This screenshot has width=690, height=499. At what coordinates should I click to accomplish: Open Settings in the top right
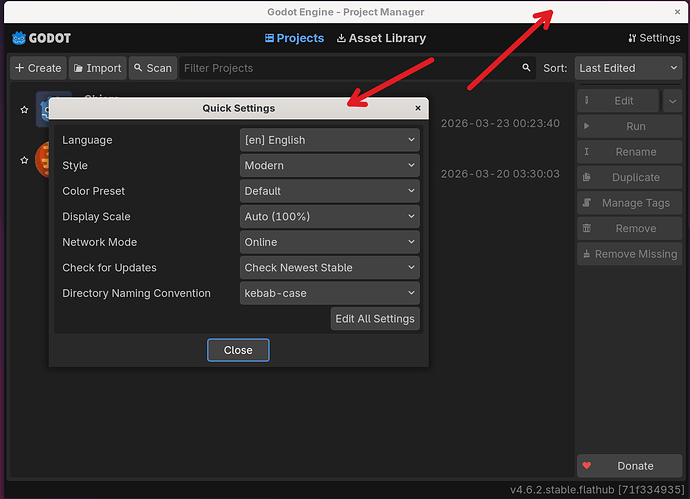(654, 38)
